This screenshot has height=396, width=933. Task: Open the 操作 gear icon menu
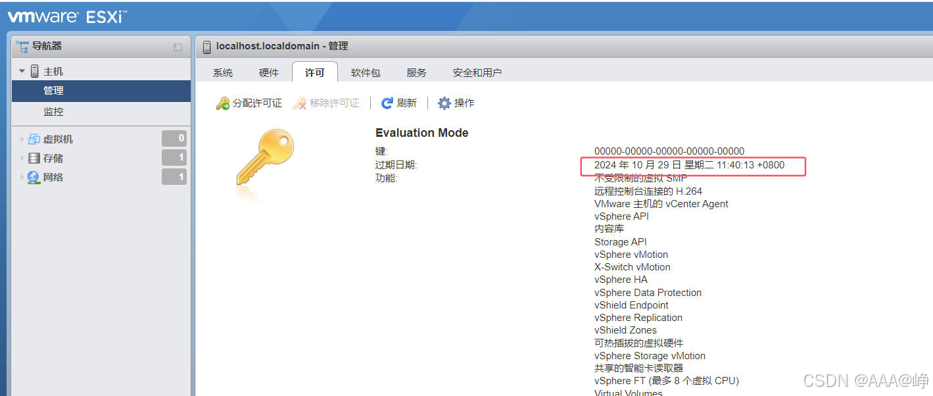tap(444, 103)
